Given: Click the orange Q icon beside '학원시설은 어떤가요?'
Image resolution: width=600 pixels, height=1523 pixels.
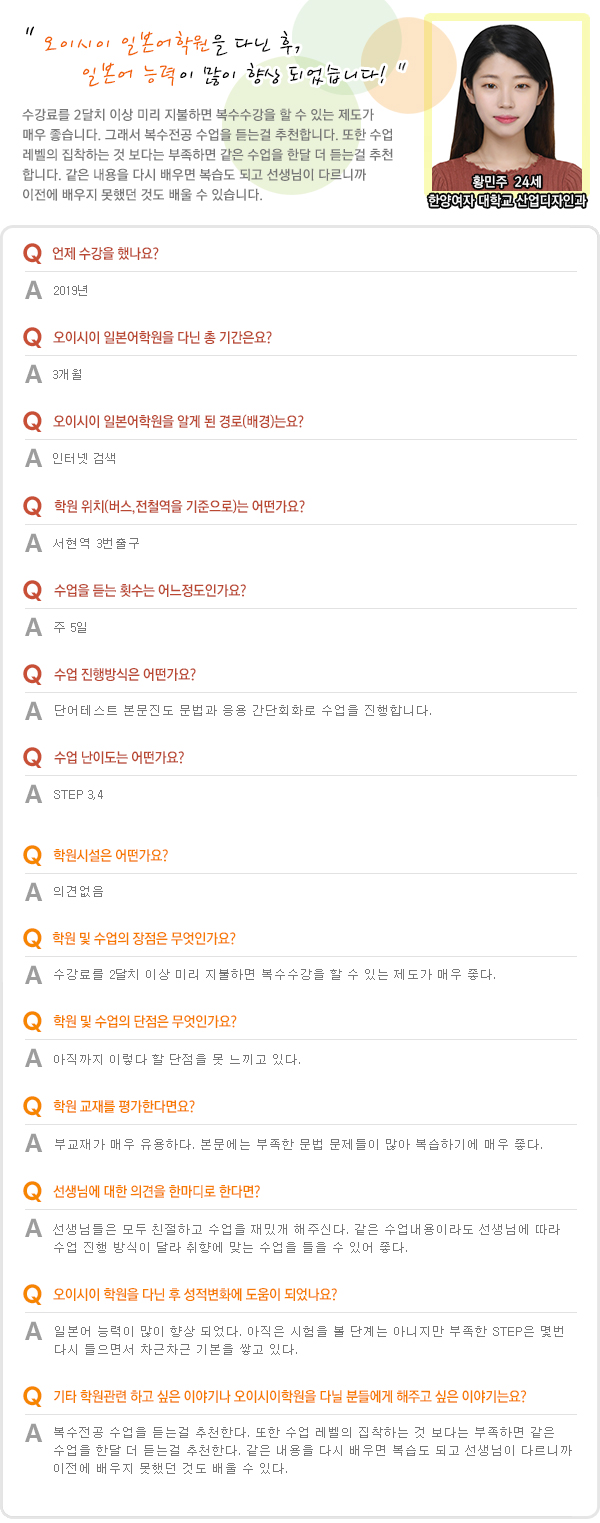Looking at the screenshot, I should (x=32, y=856).
